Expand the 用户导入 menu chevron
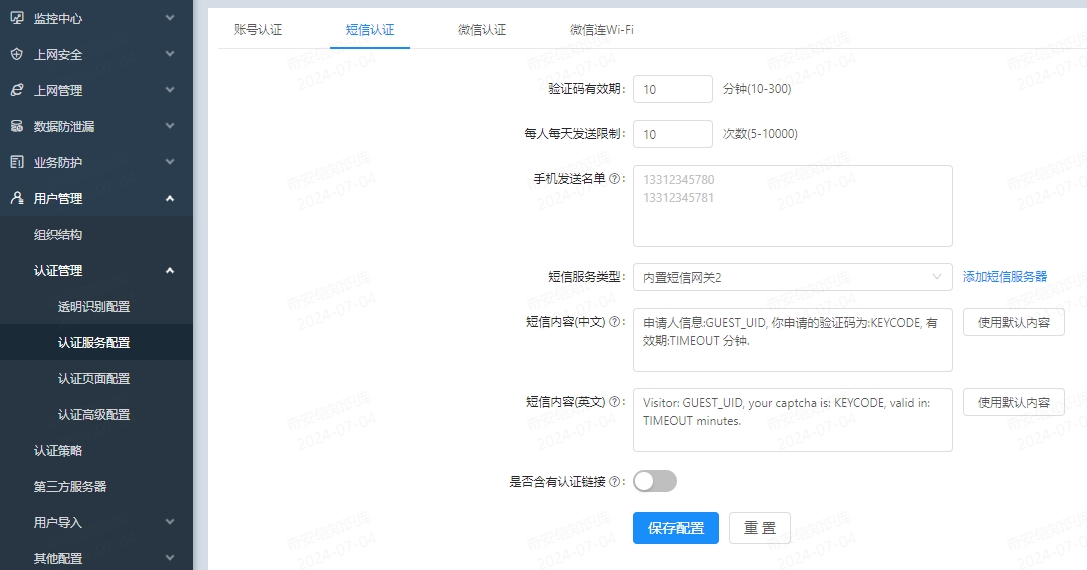1087x570 pixels. 170,522
